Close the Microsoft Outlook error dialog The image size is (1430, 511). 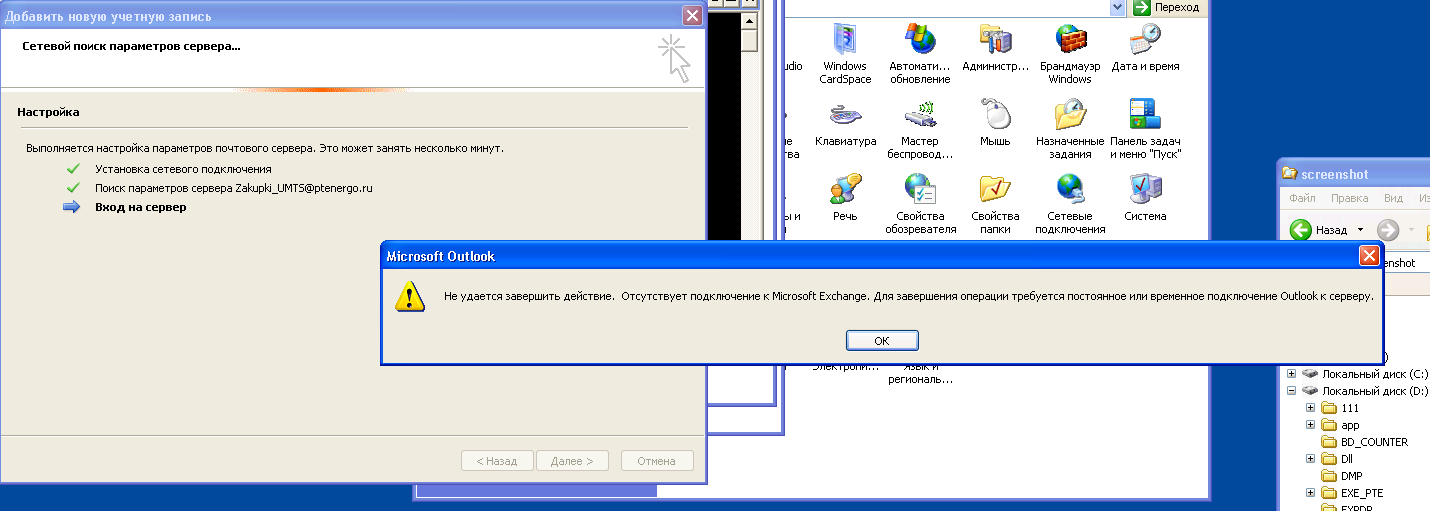[1369, 256]
